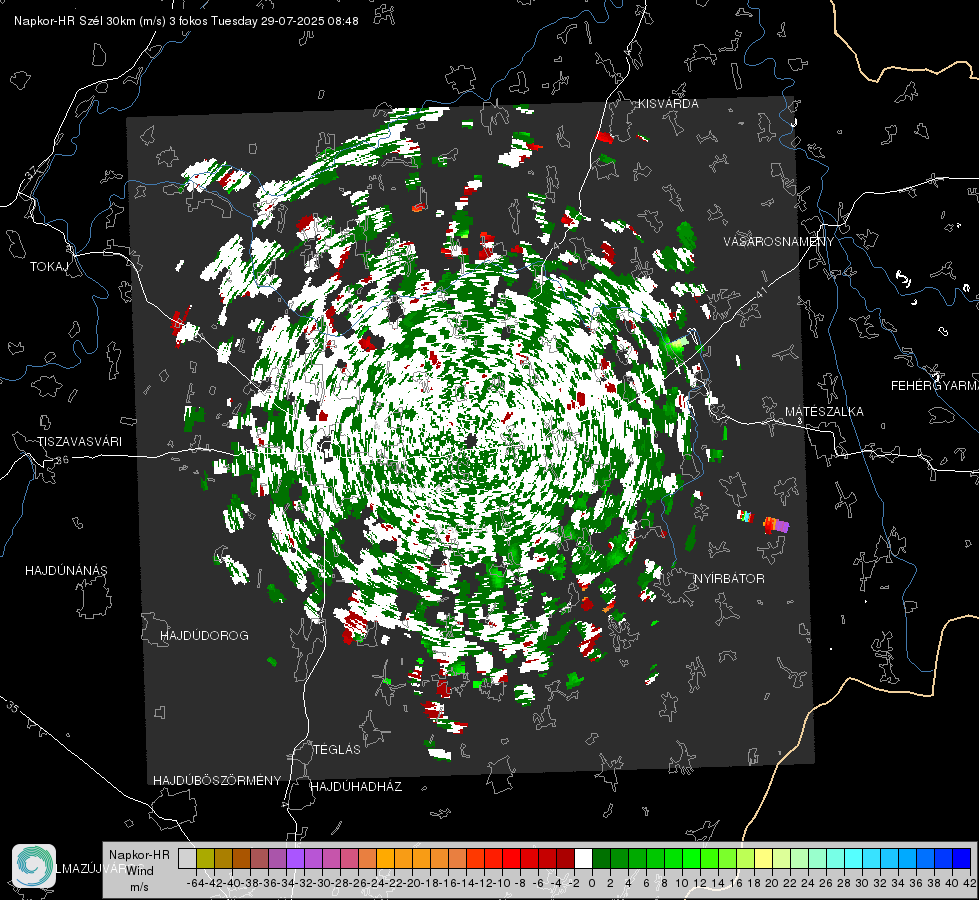The height and width of the screenshot is (900, 979).
Task: Pick the deep blue last legend swatch
Action: (x=962, y=858)
